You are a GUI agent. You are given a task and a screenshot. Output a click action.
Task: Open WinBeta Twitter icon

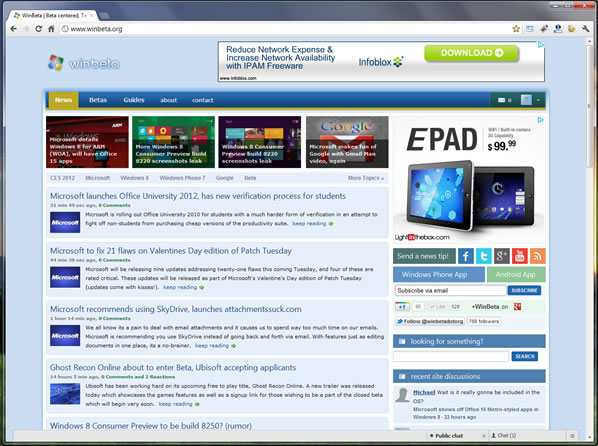click(x=484, y=256)
